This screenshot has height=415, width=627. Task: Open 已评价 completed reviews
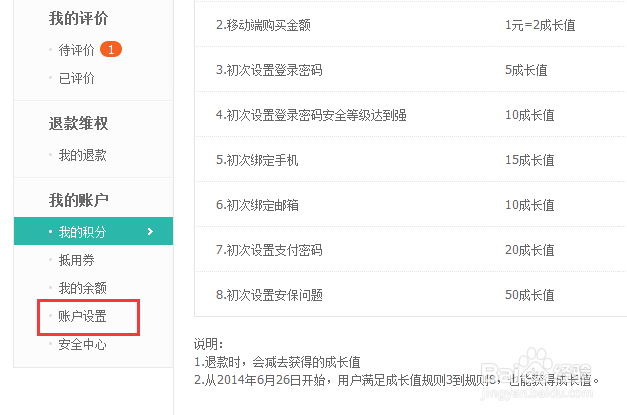[76, 77]
